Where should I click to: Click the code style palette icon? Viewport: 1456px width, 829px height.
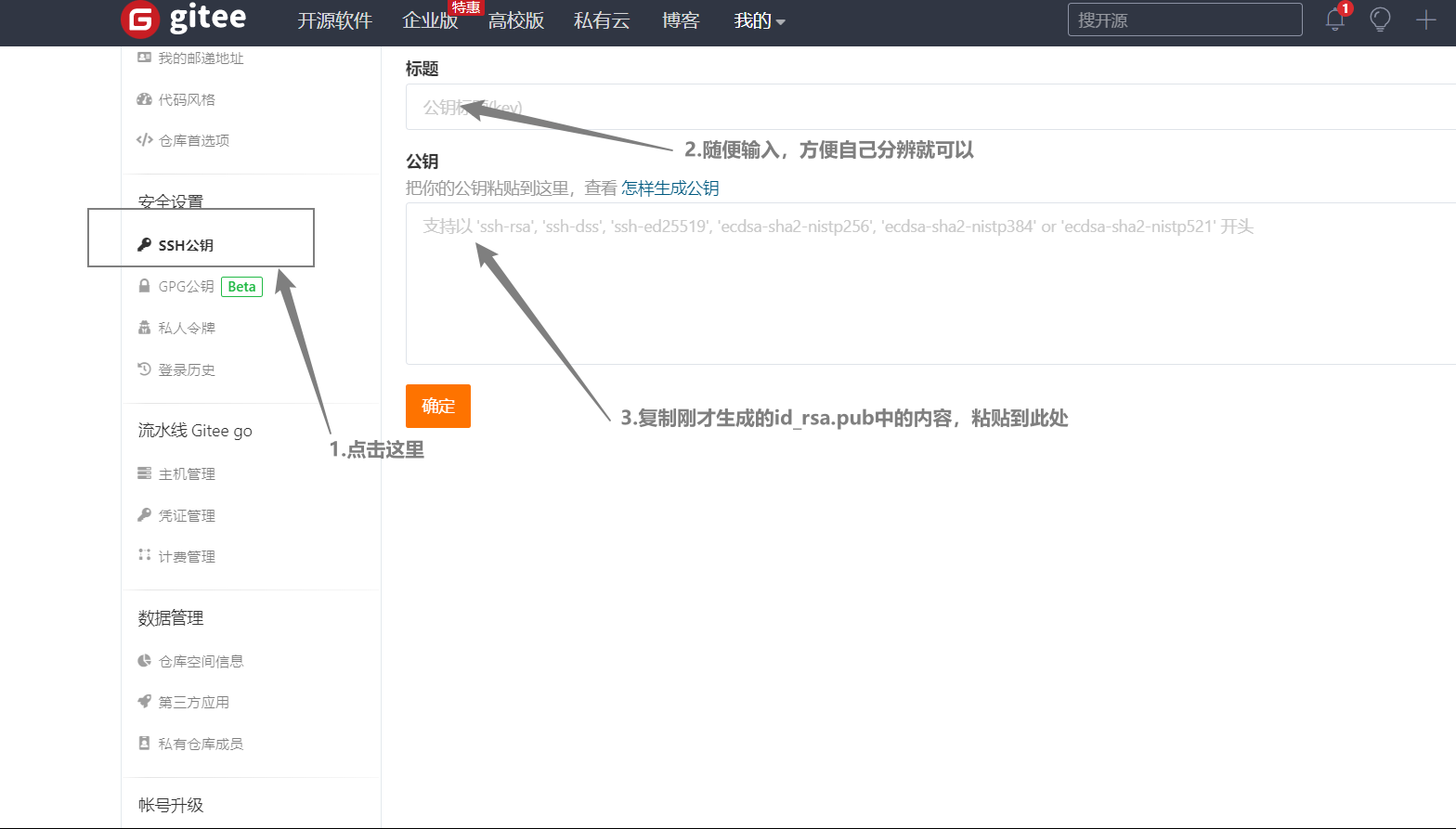(144, 99)
